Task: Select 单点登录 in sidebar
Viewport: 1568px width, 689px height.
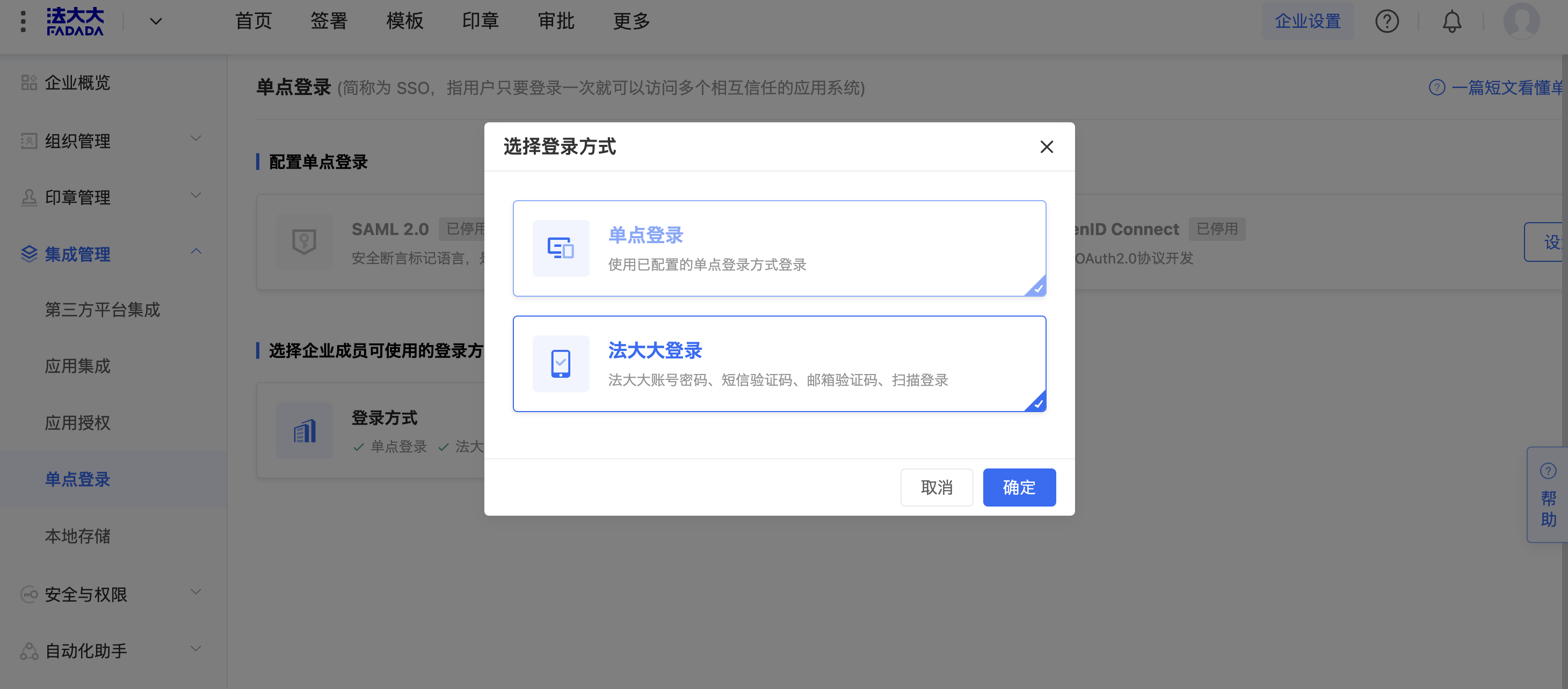Action: point(77,479)
